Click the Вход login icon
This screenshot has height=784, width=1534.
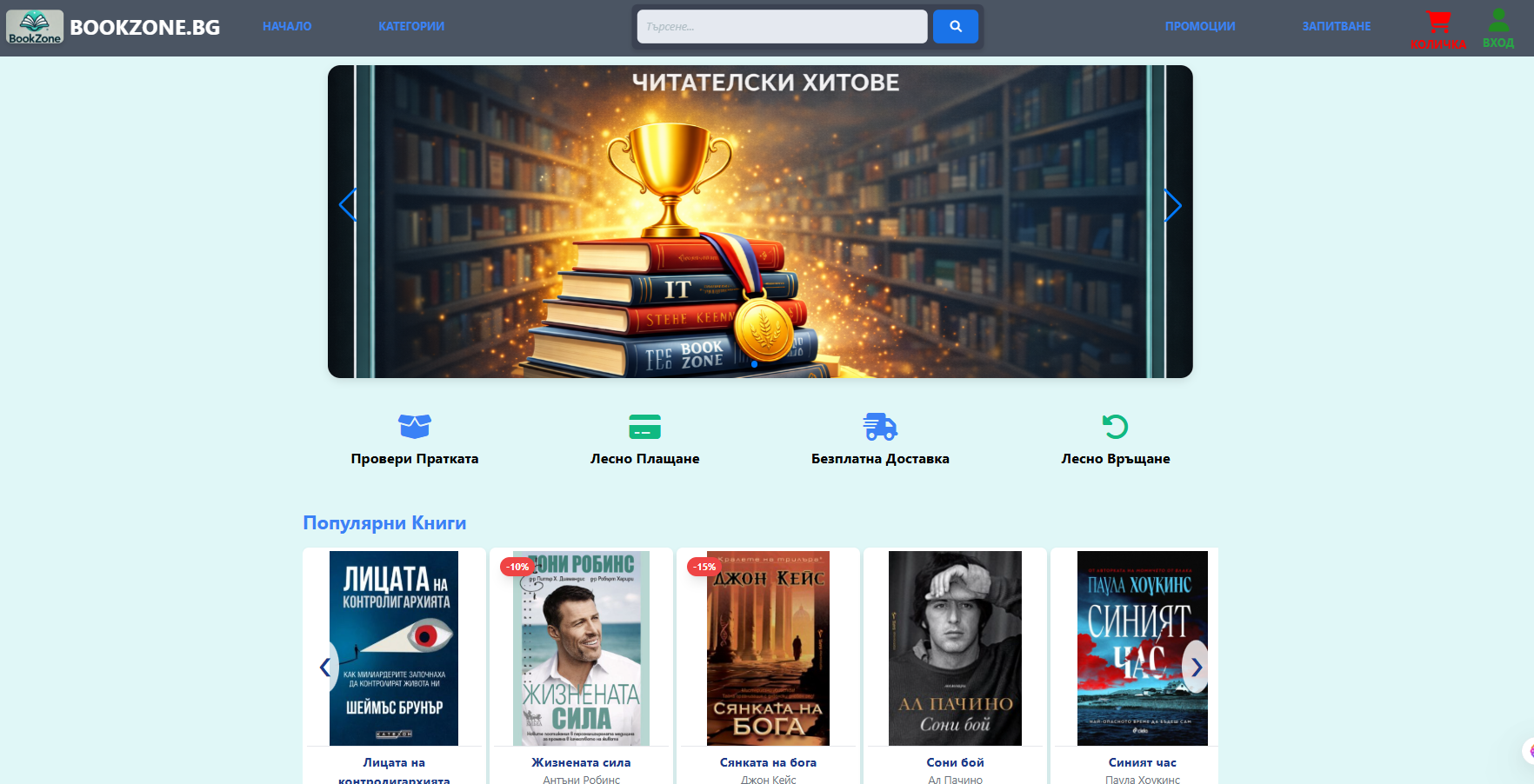click(1497, 19)
